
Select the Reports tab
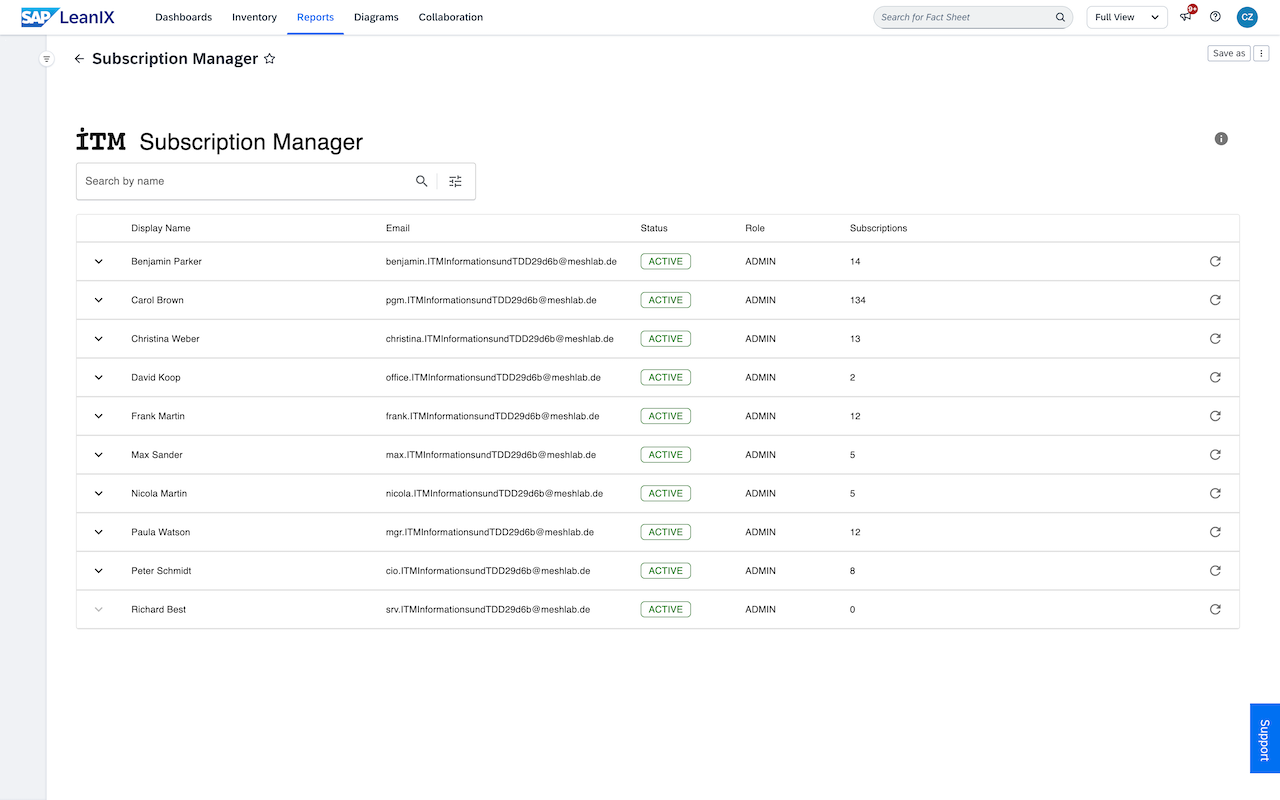coord(315,17)
